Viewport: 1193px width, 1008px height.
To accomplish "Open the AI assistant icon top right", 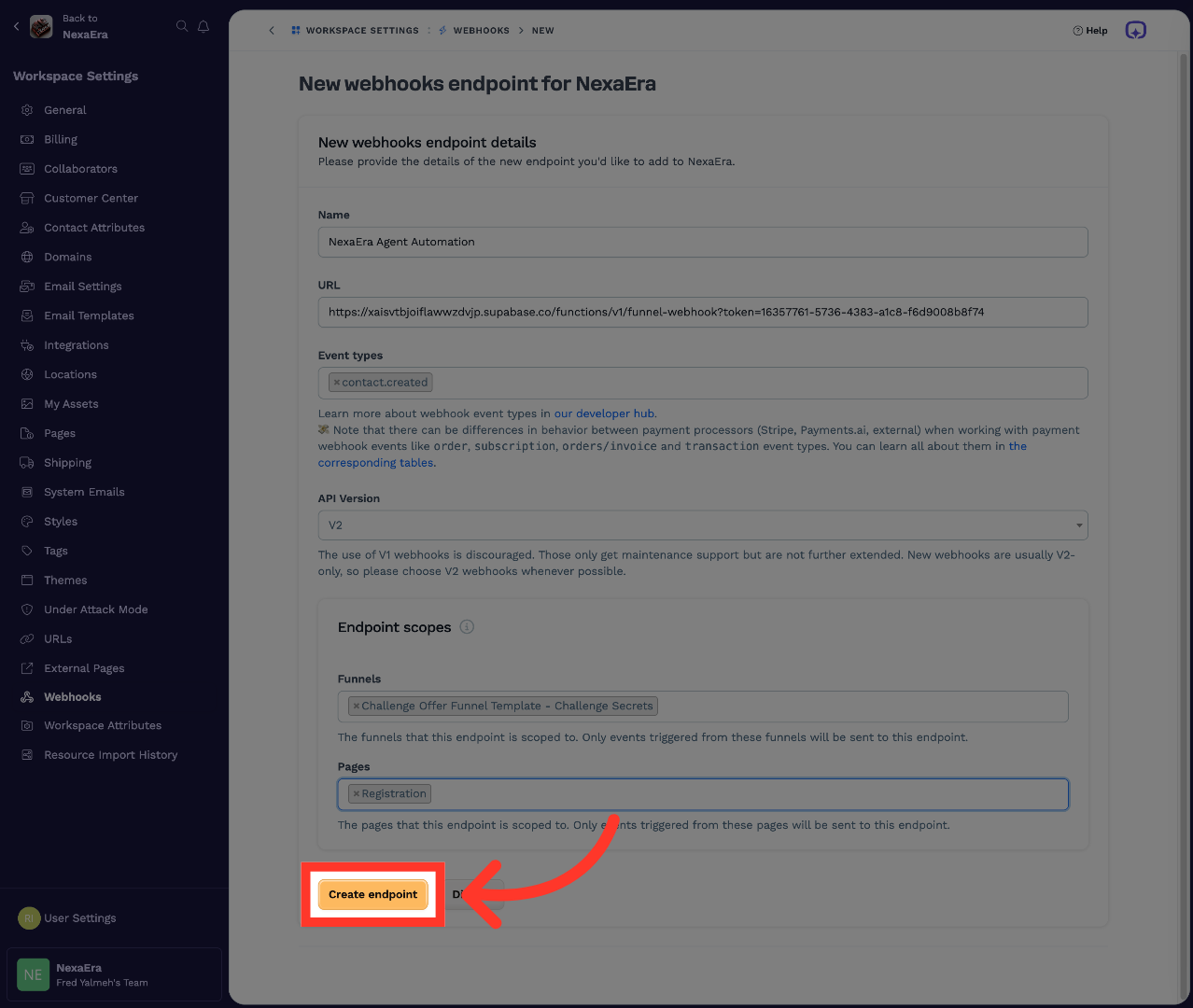I will click(1135, 31).
